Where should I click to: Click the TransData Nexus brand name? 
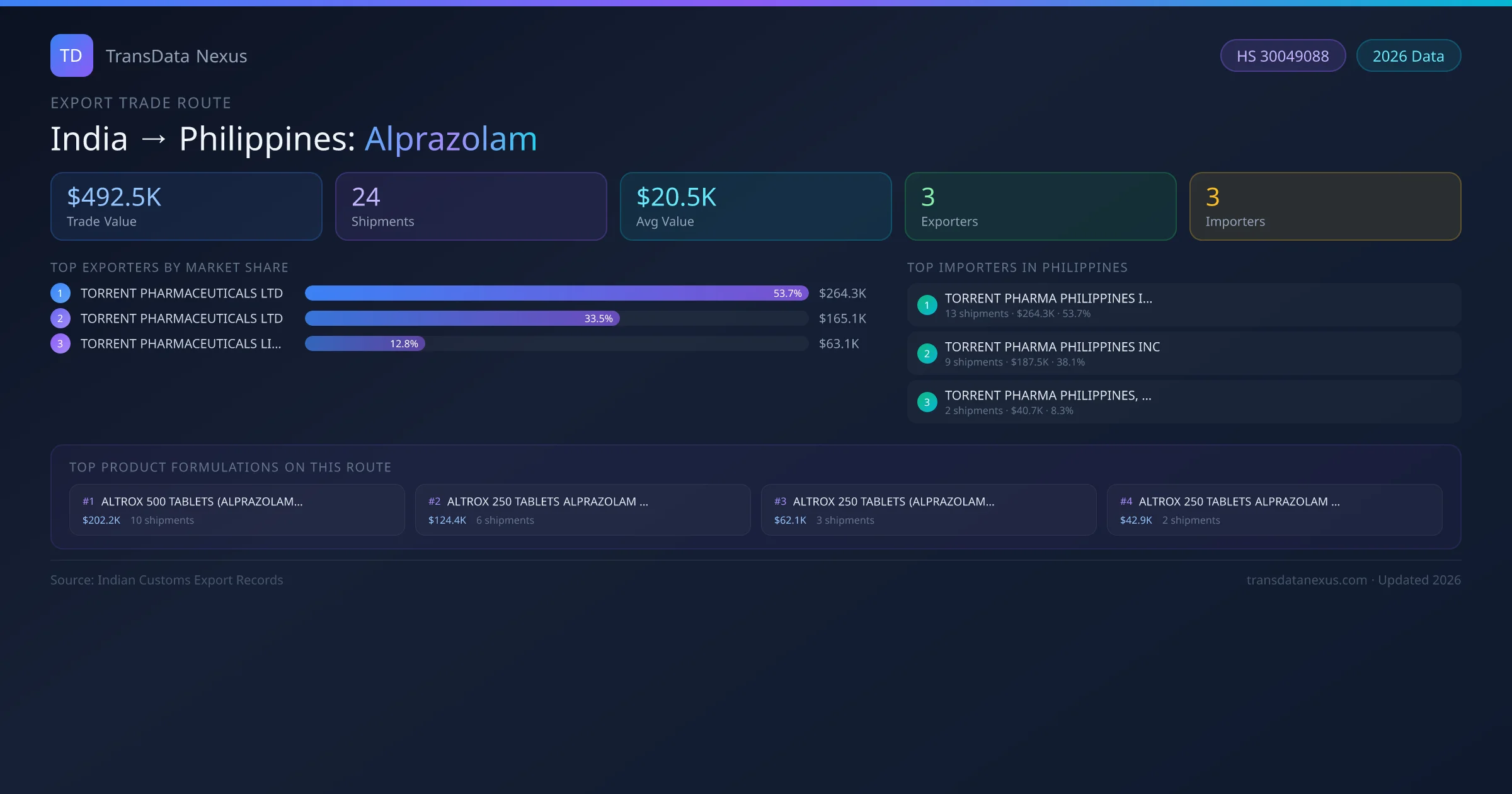(x=176, y=56)
